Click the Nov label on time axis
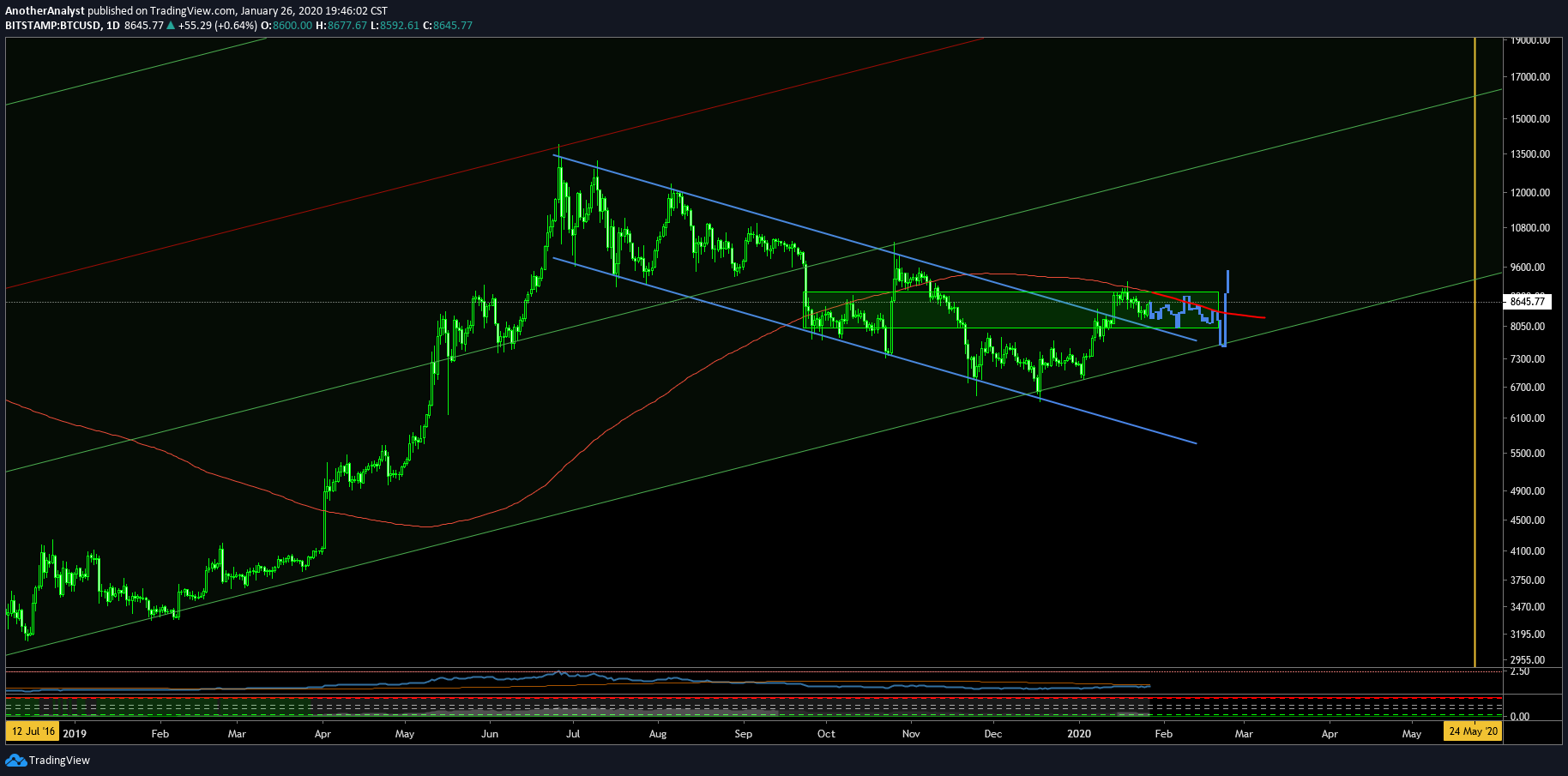This screenshot has width=1568, height=776. click(x=911, y=734)
